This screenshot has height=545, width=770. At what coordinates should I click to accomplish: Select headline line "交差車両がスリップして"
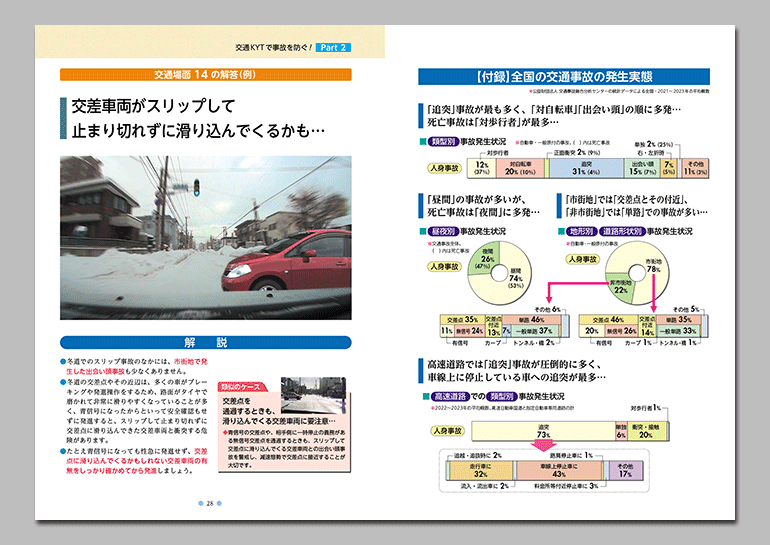tap(154, 106)
